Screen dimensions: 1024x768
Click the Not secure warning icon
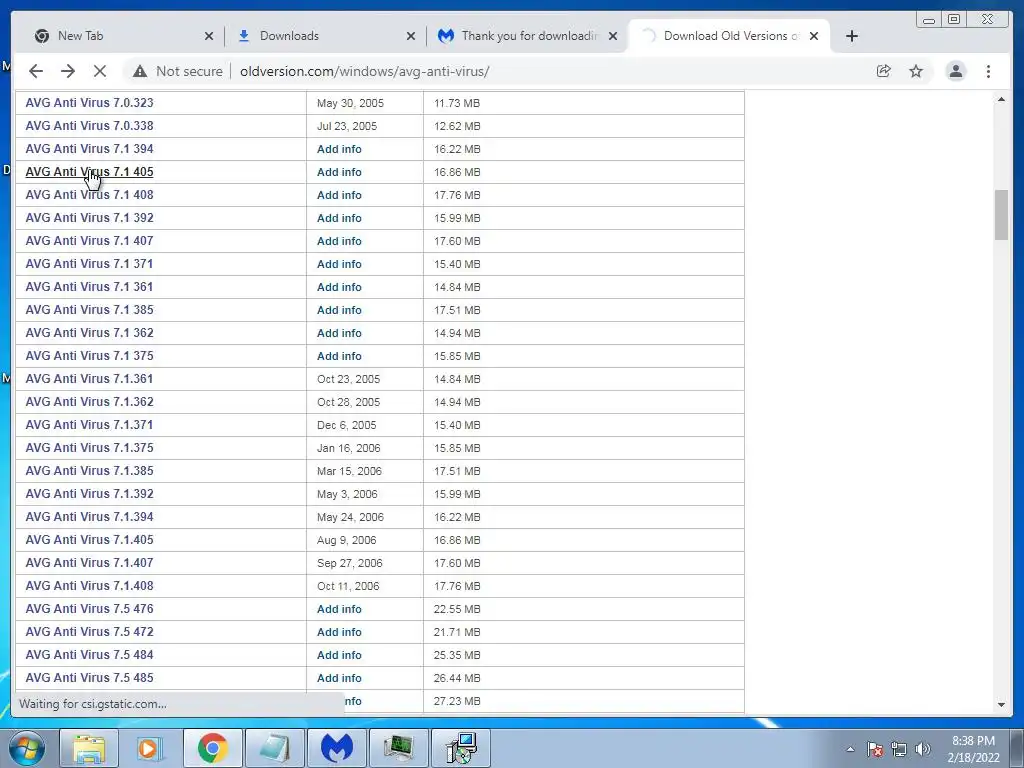(x=140, y=71)
